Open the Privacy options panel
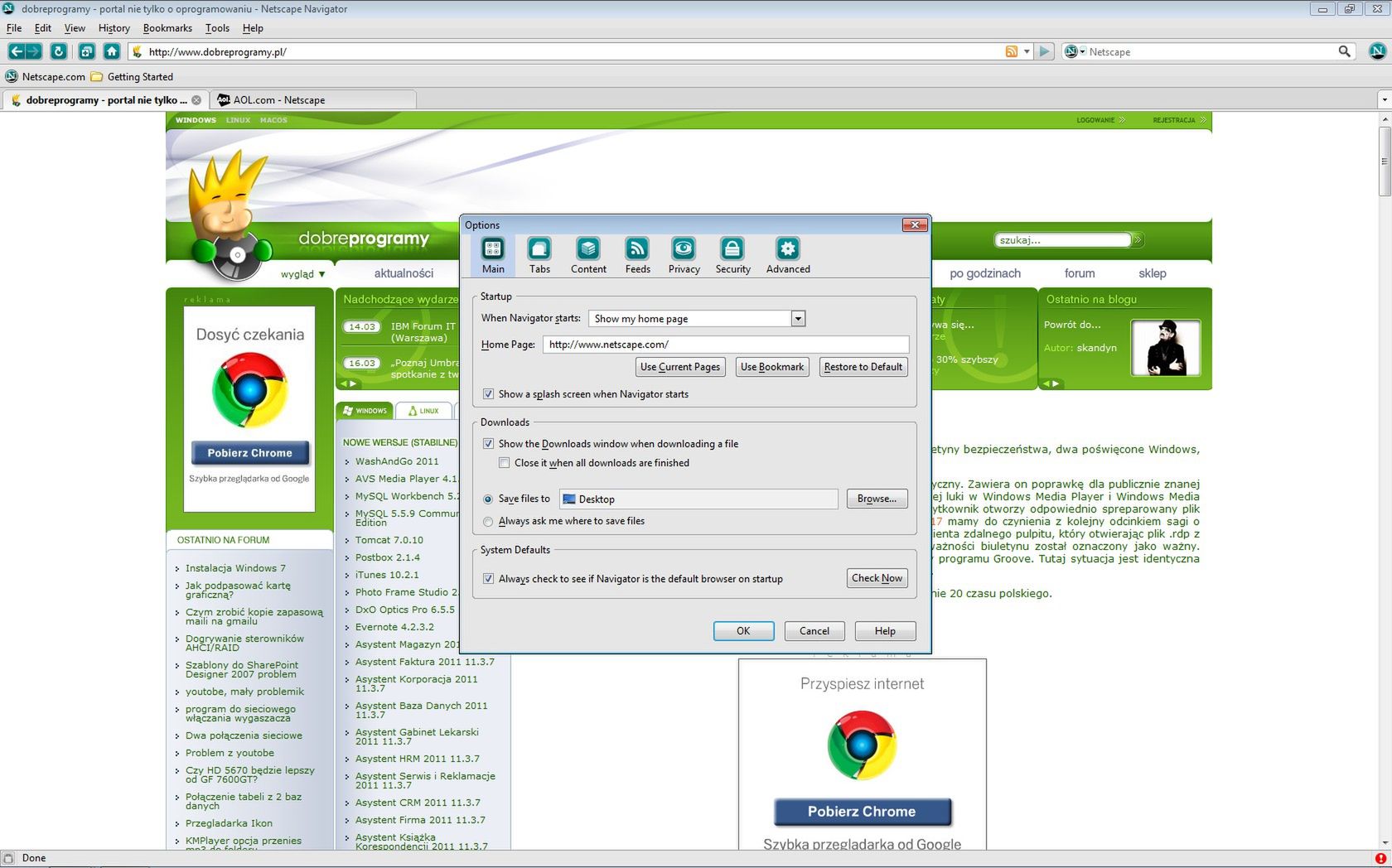The height and width of the screenshot is (868, 1392). 684,255
